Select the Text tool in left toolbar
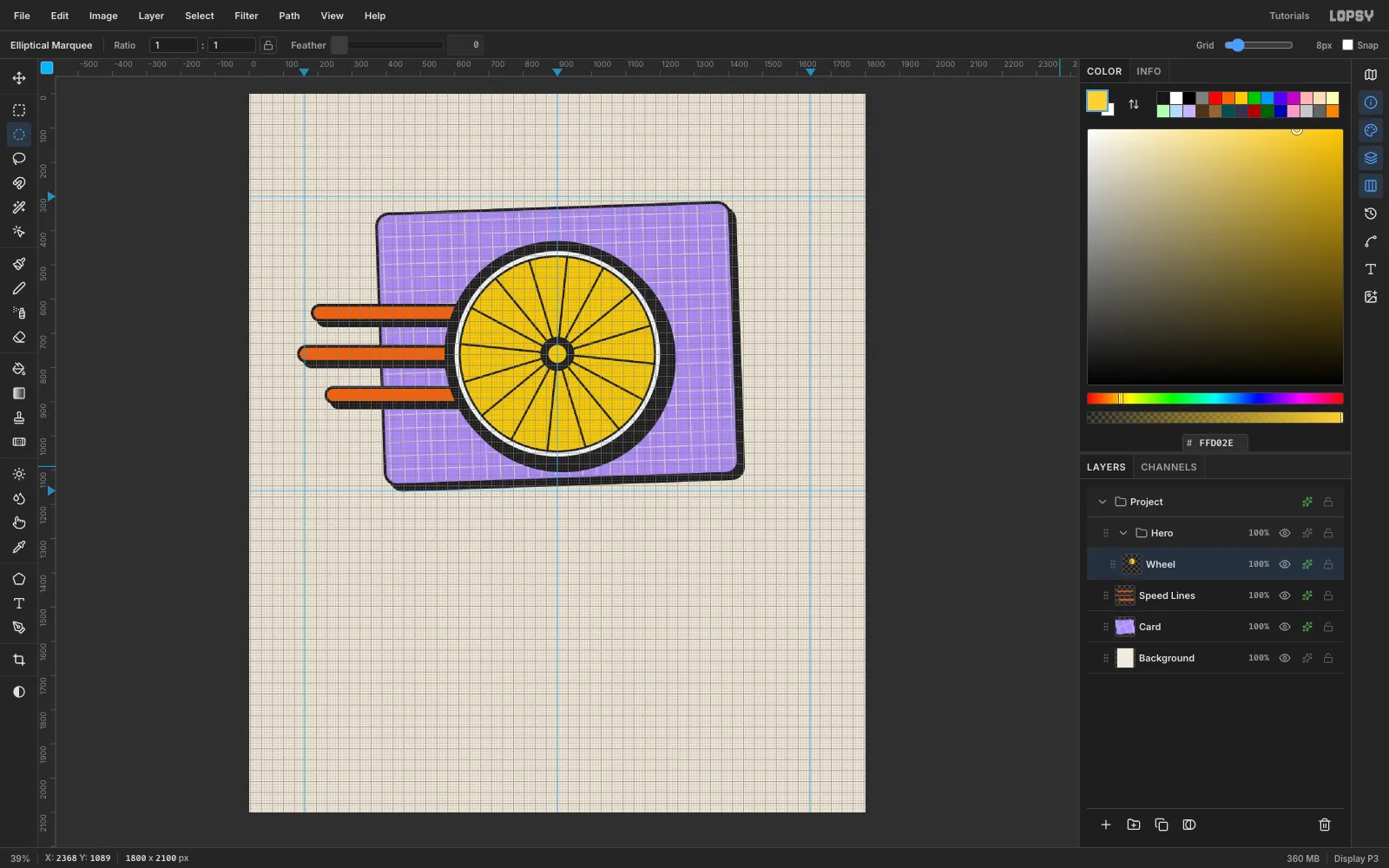1389x868 pixels. (x=19, y=603)
